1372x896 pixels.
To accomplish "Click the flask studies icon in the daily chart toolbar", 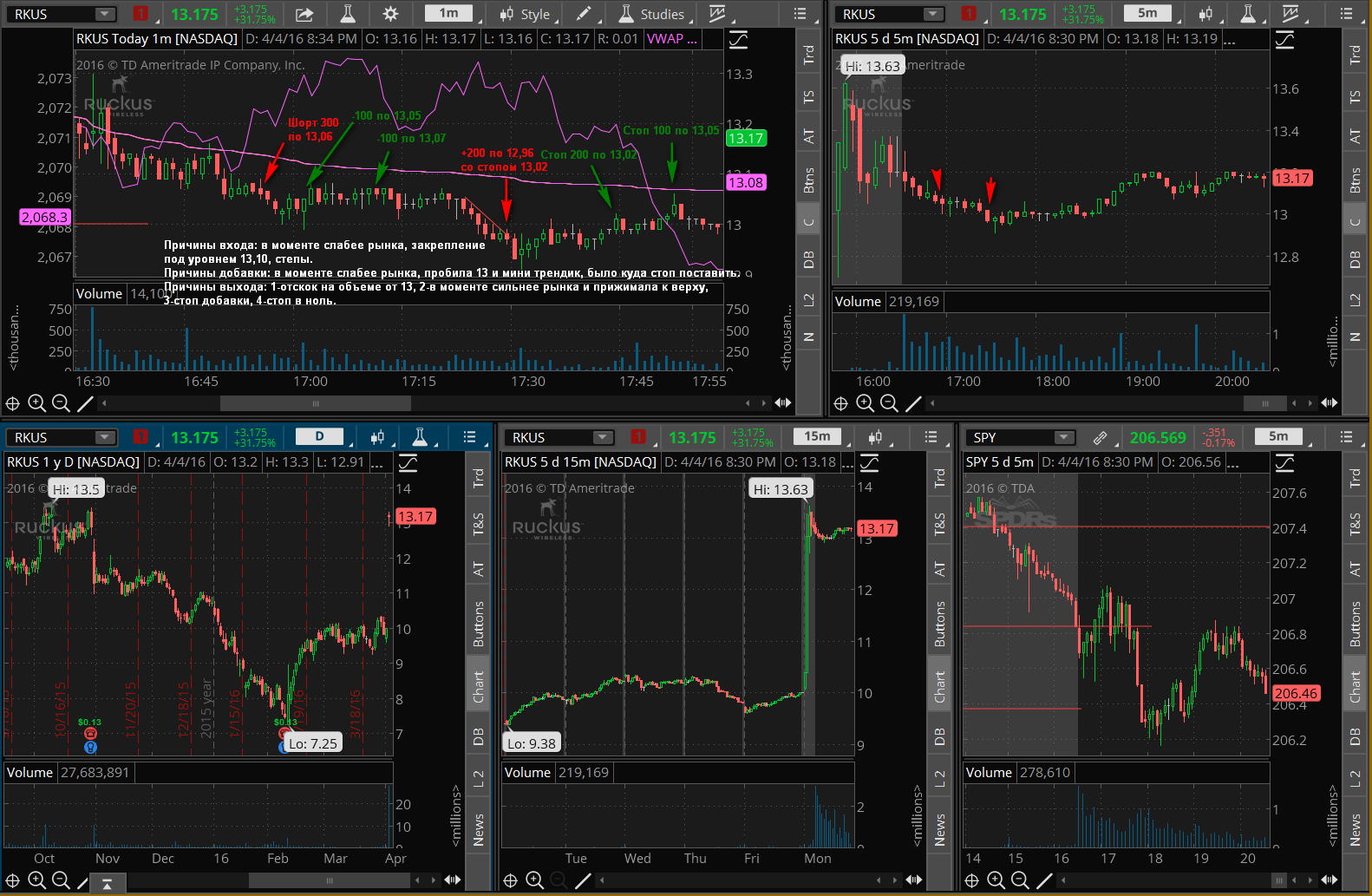I will click(x=420, y=437).
